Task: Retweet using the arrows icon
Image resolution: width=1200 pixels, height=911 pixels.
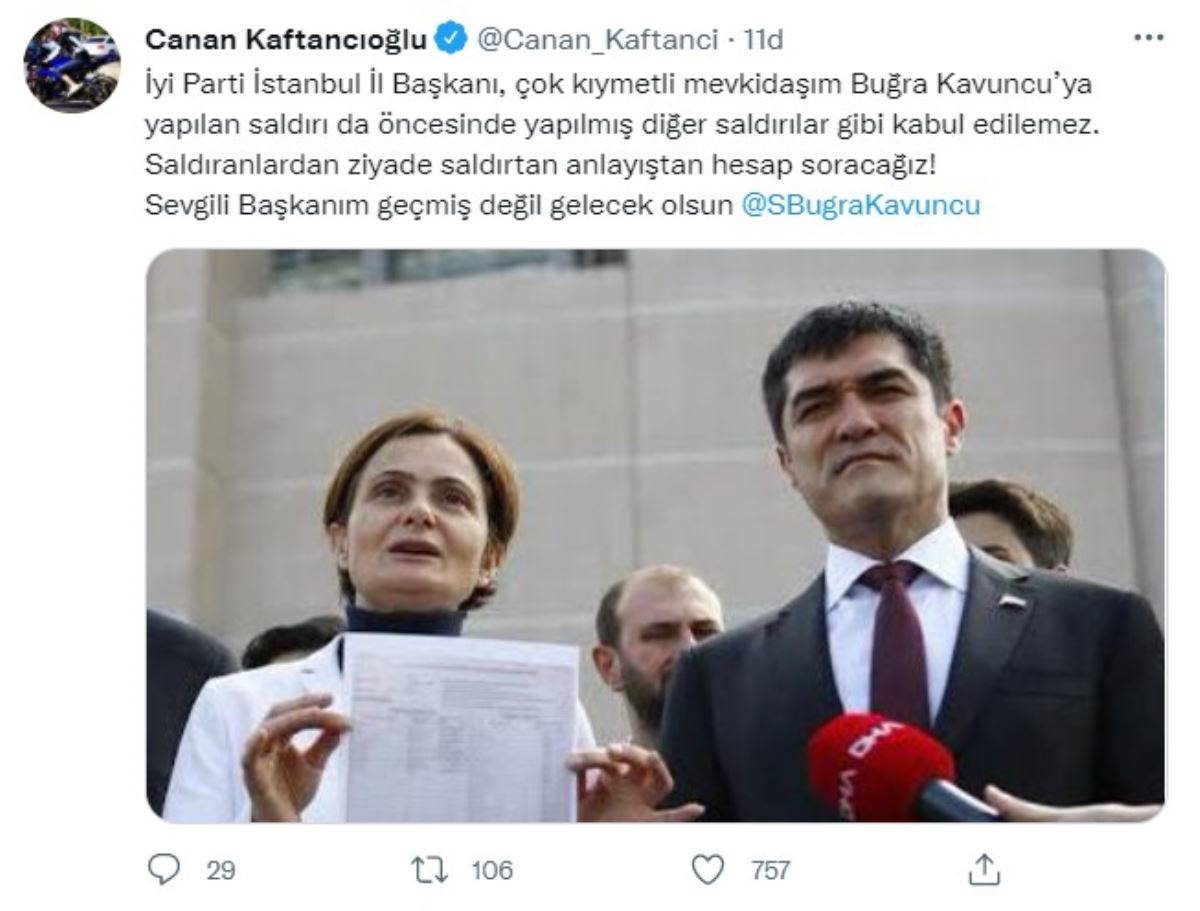Action: click(x=429, y=870)
